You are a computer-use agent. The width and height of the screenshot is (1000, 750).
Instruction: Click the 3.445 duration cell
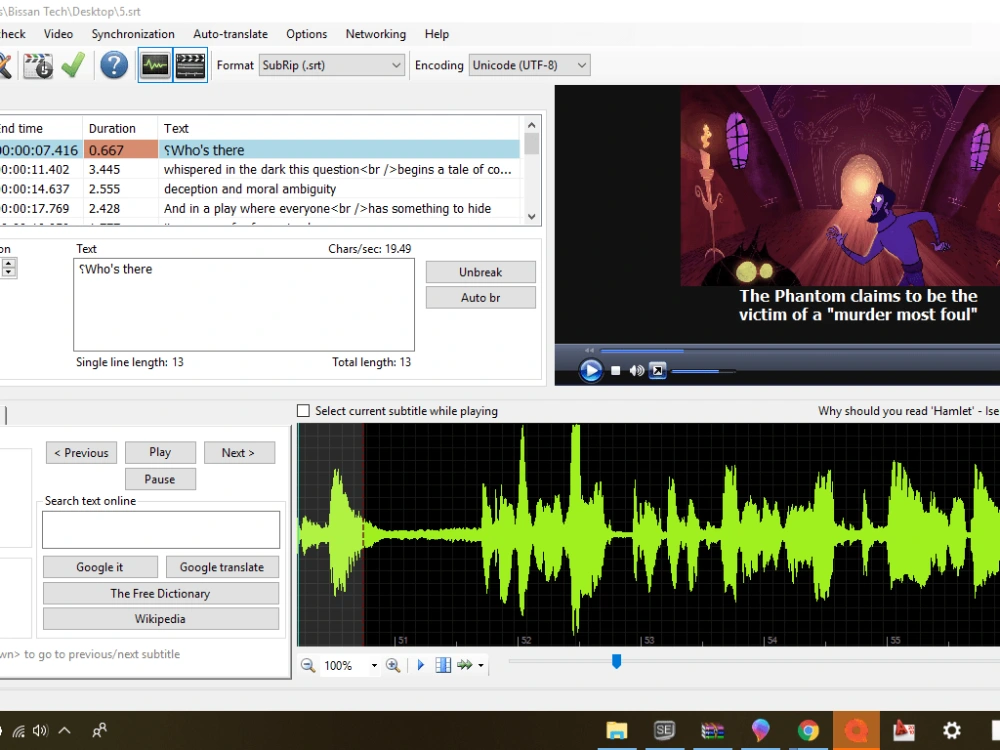click(x=120, y=170)
